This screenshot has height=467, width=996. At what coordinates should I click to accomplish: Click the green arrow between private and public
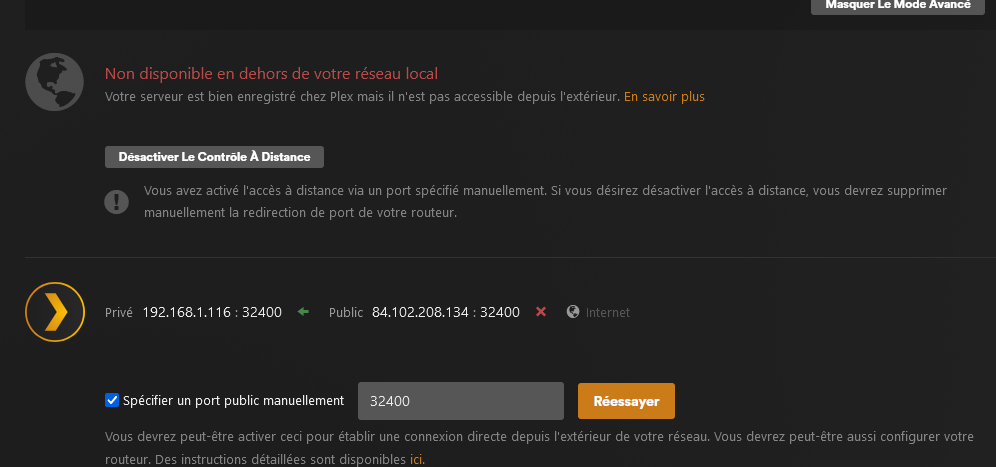point(303,312)
